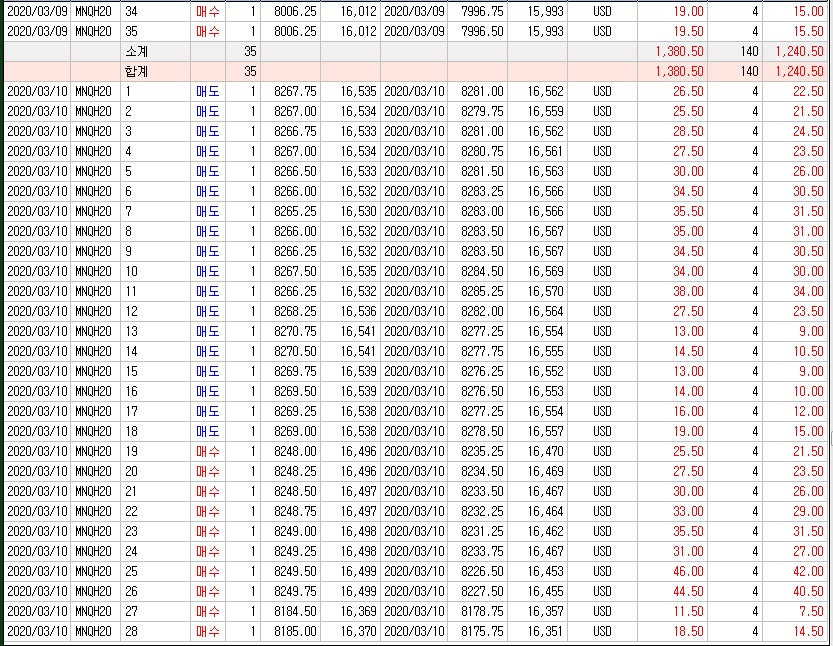Click amount 16,453 in trade 25 row
Viewport: 833px width, 646px height.
tap(545, 572)
